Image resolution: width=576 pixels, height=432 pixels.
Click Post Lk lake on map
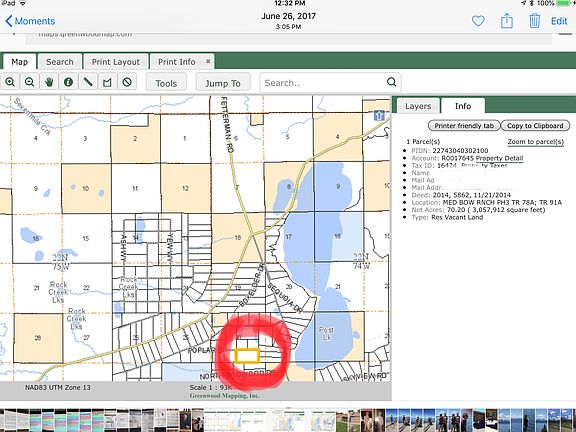326,333
